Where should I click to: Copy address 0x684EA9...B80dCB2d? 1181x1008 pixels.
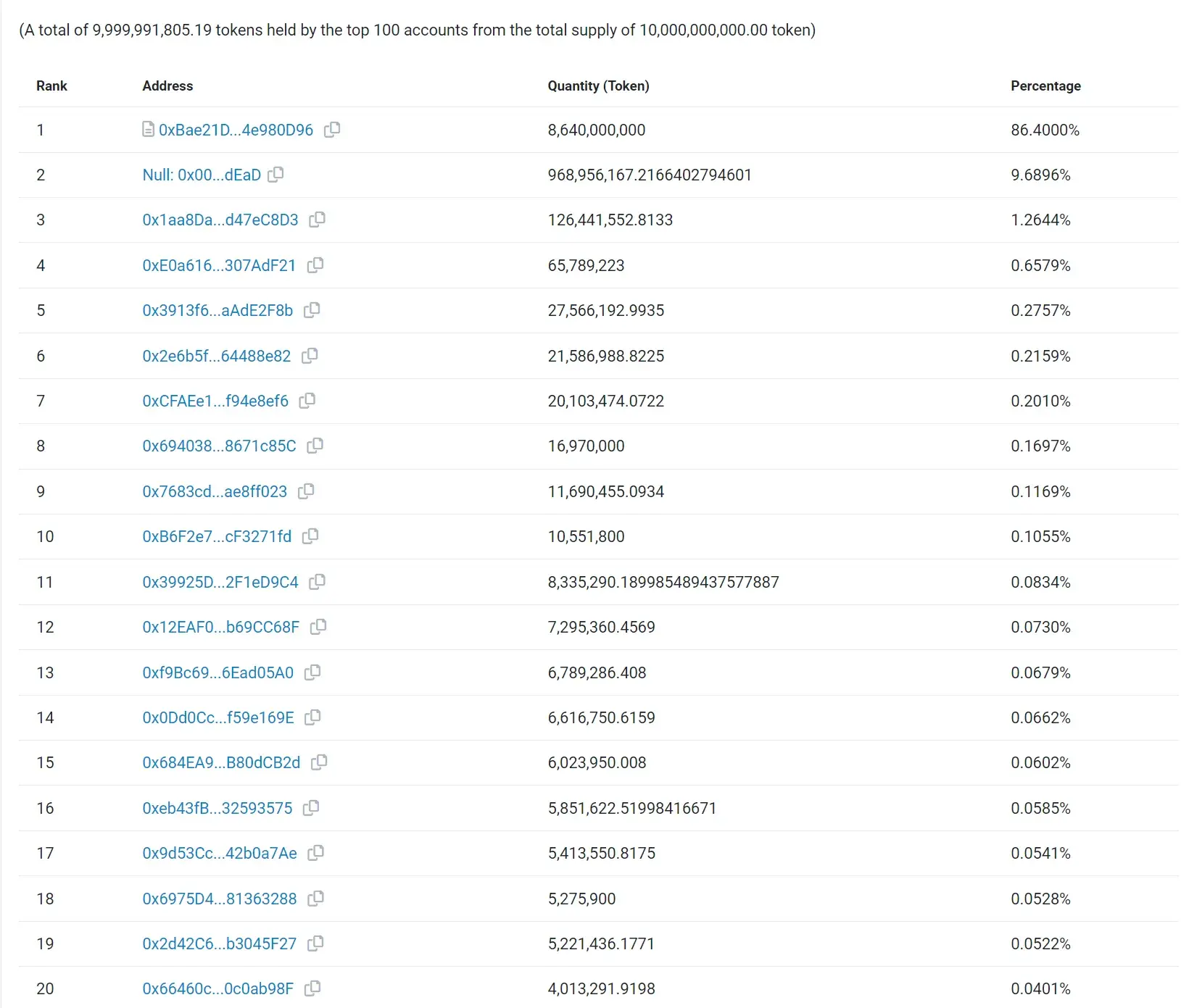pyautogui.click(x=319, y=762)
